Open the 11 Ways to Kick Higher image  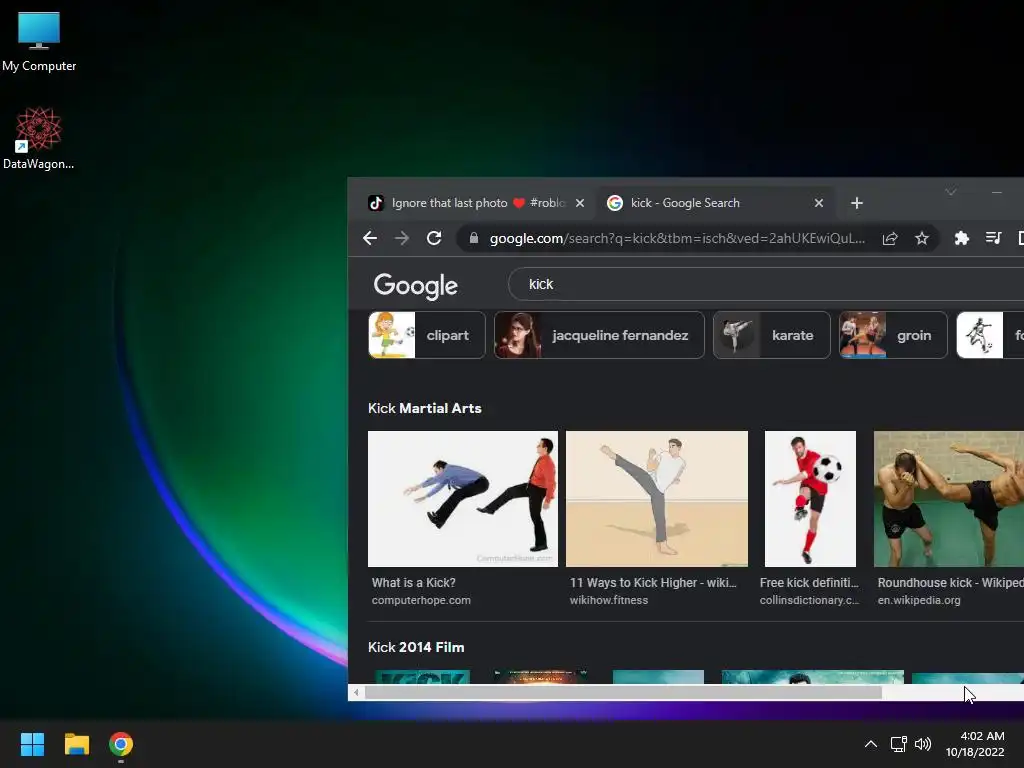click(x=657, y=498)
